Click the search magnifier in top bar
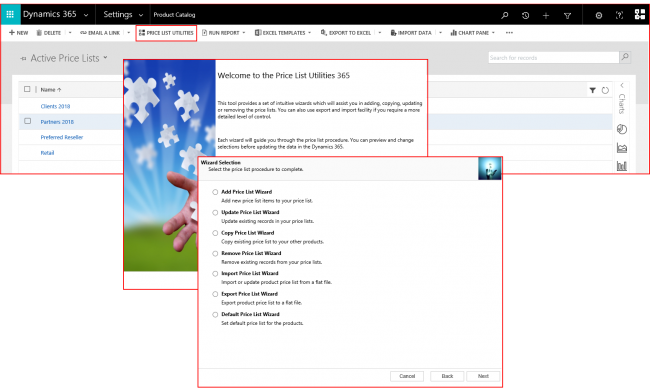Screen dimensions: 650x388 point(504,15)
